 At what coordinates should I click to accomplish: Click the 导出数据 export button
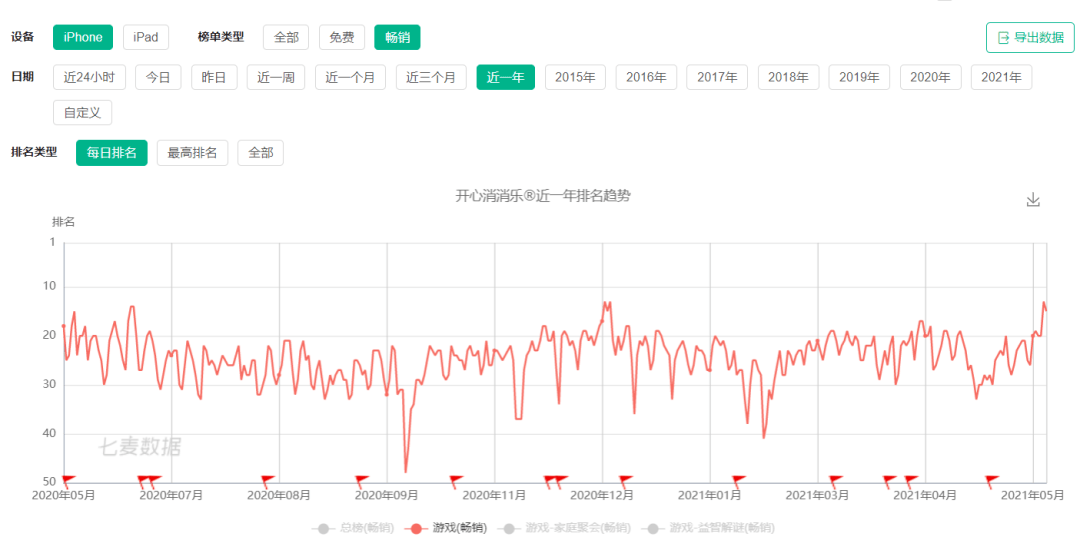click(1029, 38)
